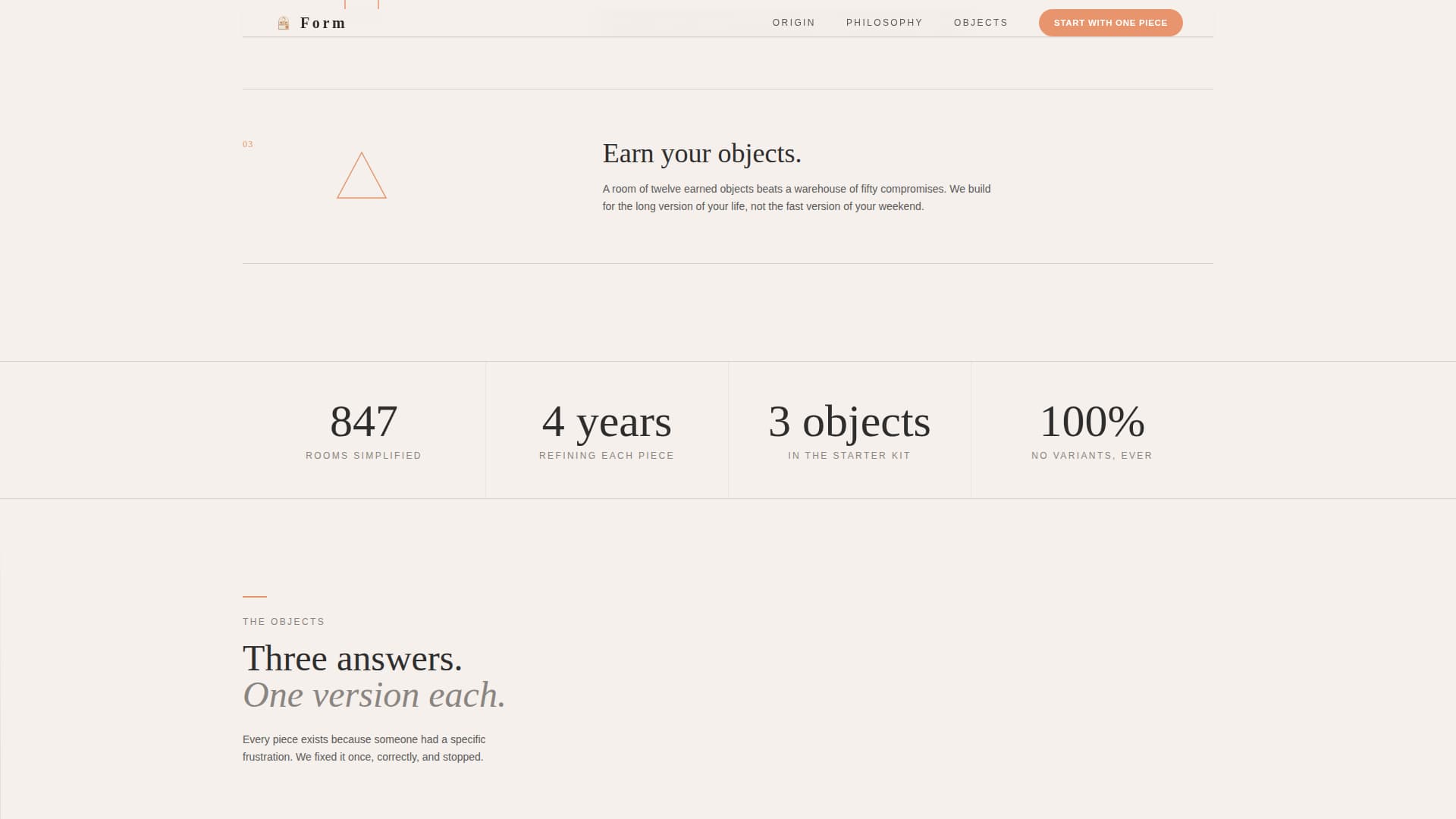Click the Form logo icon

[x=283, y=24]
